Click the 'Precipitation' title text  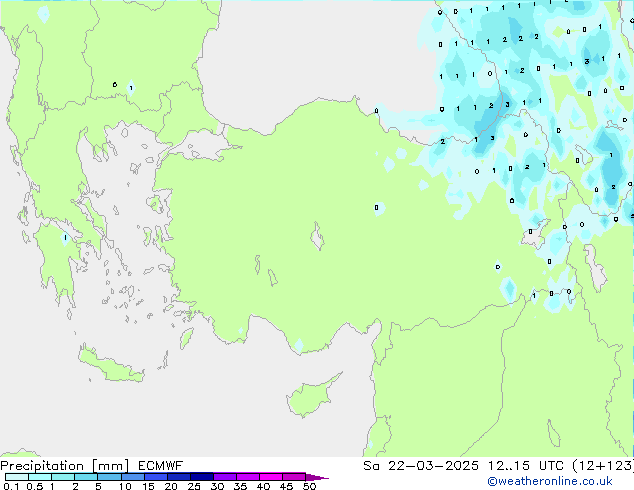[42, 466]
